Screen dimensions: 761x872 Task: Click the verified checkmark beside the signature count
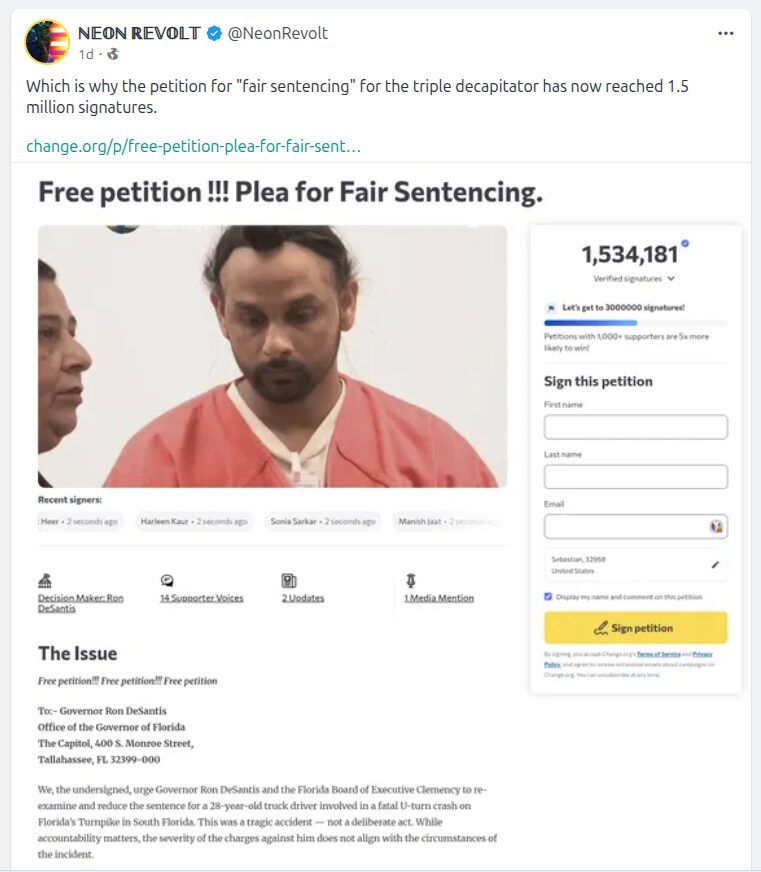pyautogui.click(x=685, y=243)
